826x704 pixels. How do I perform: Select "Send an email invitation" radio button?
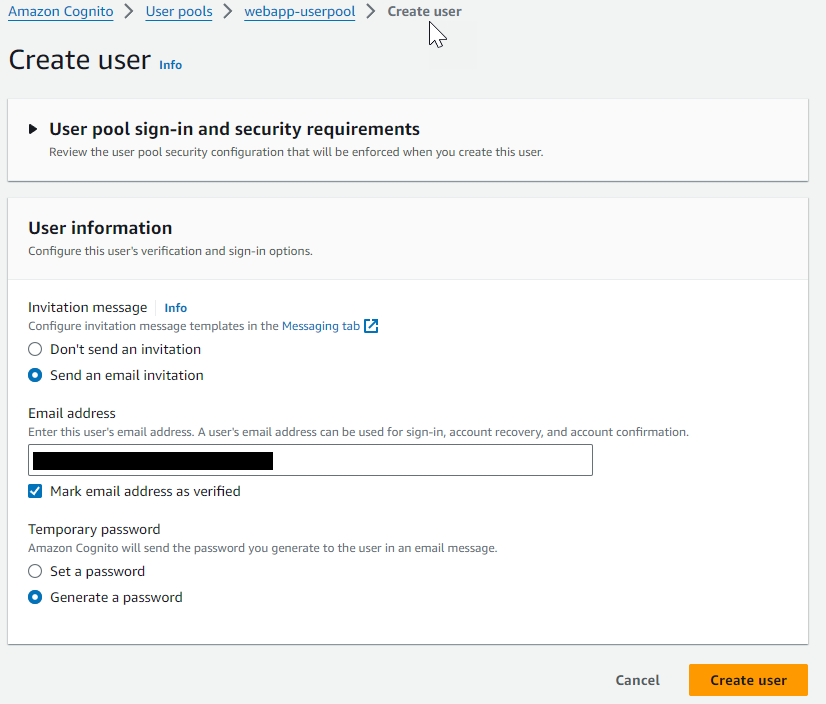pos(35,376)
